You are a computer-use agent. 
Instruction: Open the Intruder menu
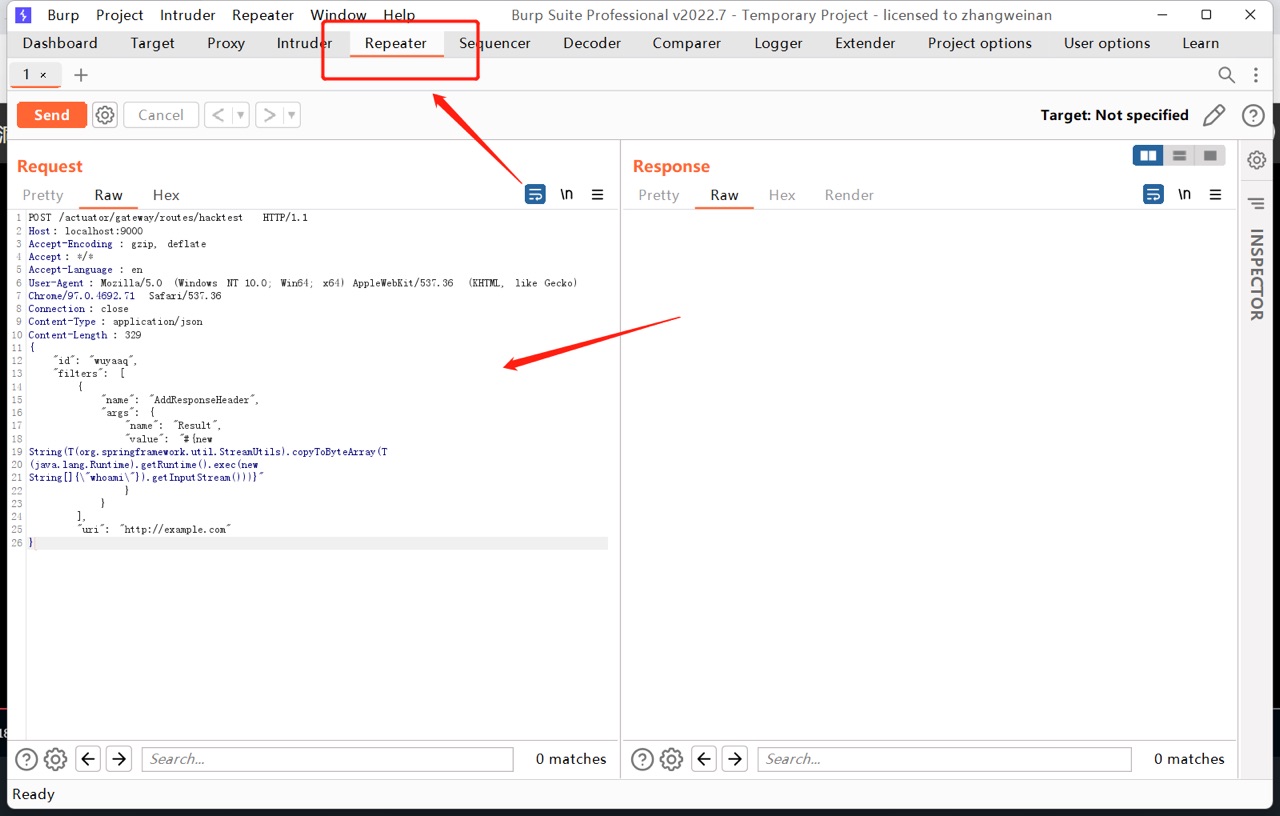tap(188, 15)
